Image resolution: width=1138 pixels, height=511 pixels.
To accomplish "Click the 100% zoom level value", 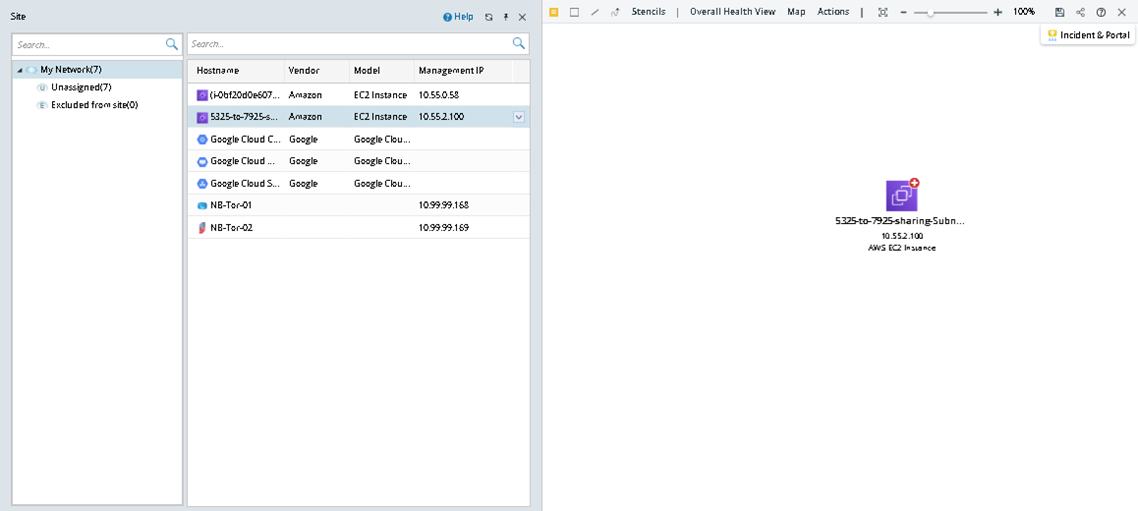I will (x=1024, y=12).
